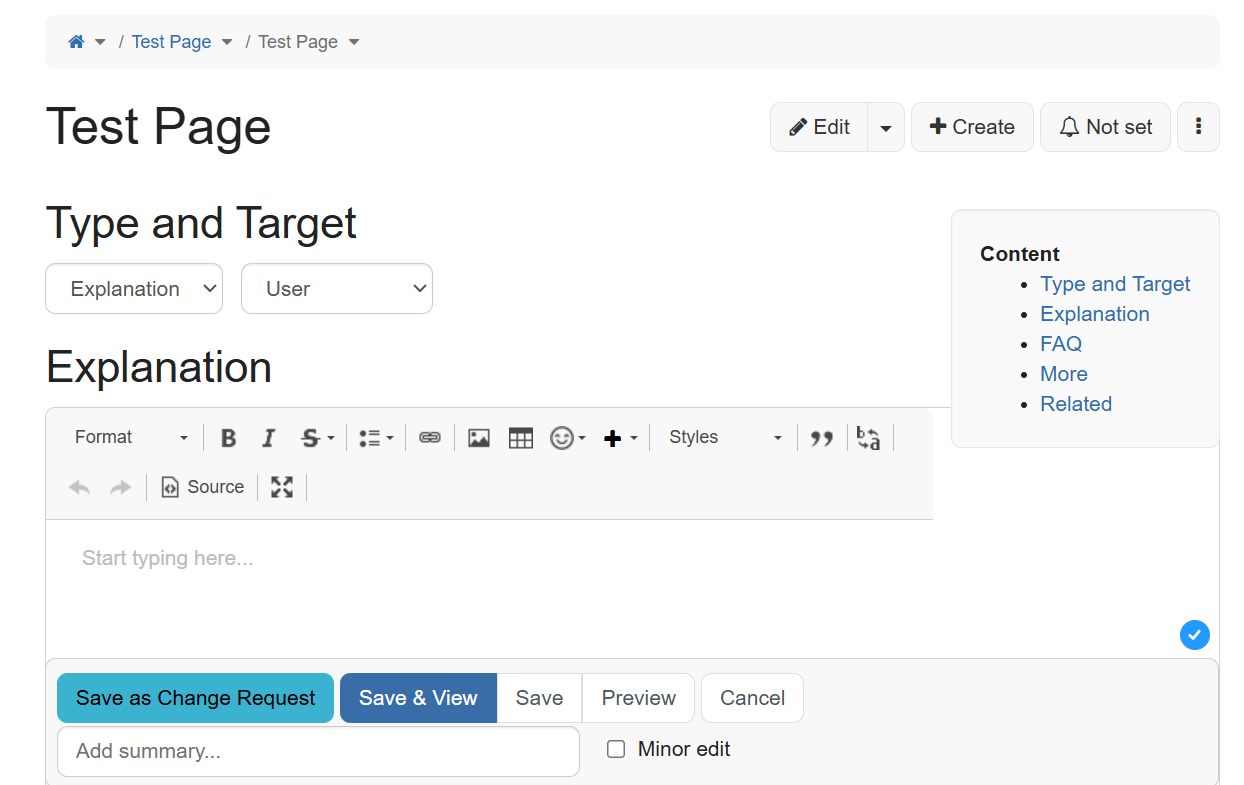Maximize the editor with the fullscreen icon

[282, 487]
